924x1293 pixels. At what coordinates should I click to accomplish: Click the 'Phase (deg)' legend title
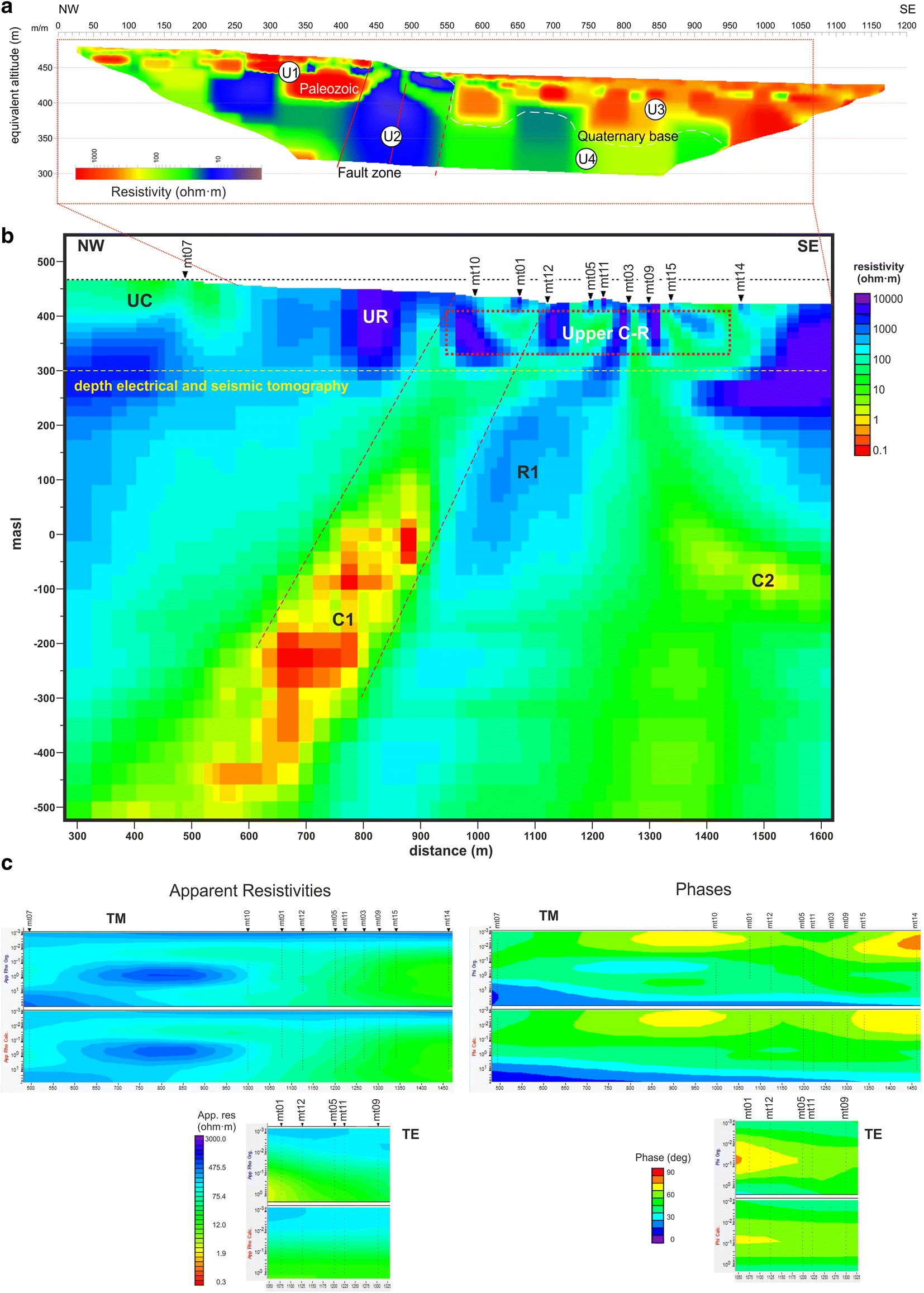[663, 1158]
